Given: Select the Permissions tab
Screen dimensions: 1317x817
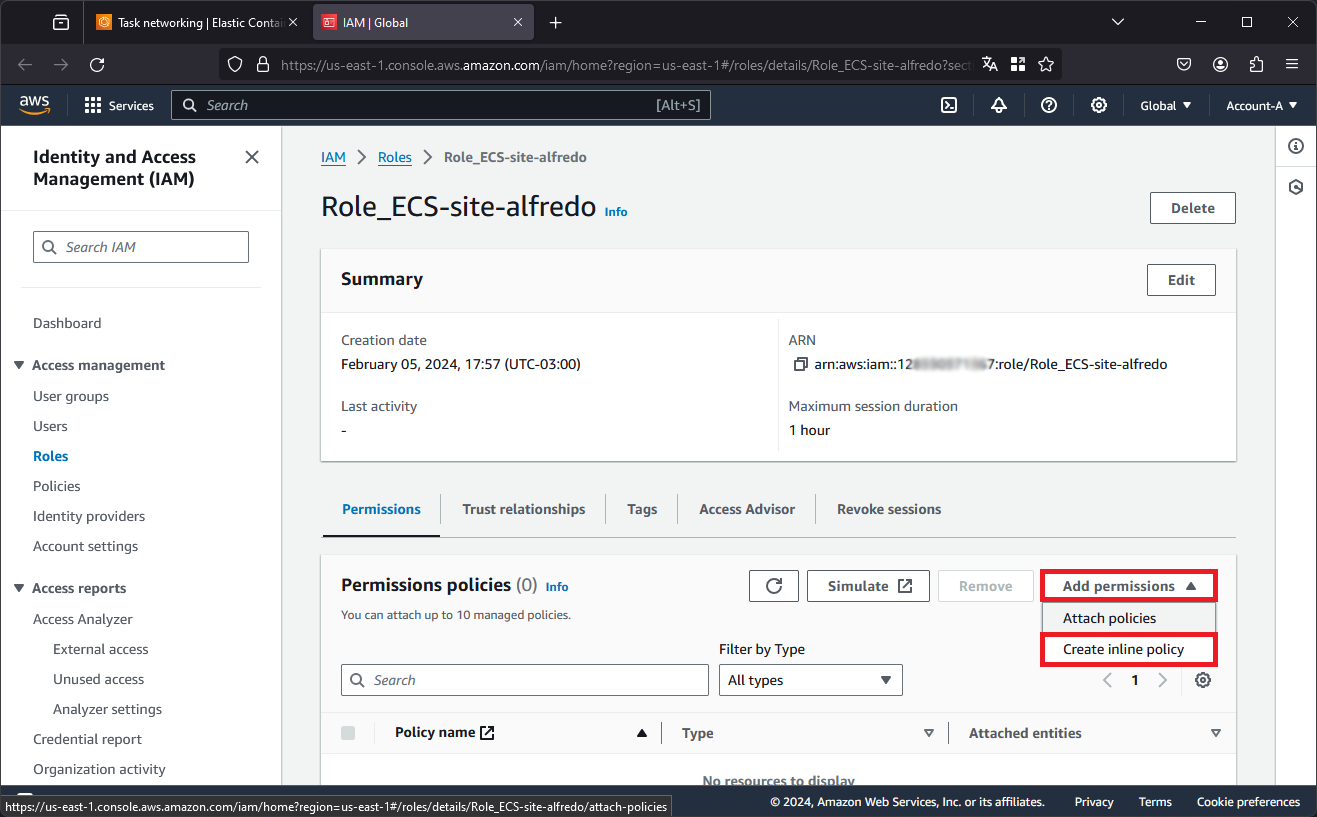Looking at the screenshot, I should (x=381, y=509).
